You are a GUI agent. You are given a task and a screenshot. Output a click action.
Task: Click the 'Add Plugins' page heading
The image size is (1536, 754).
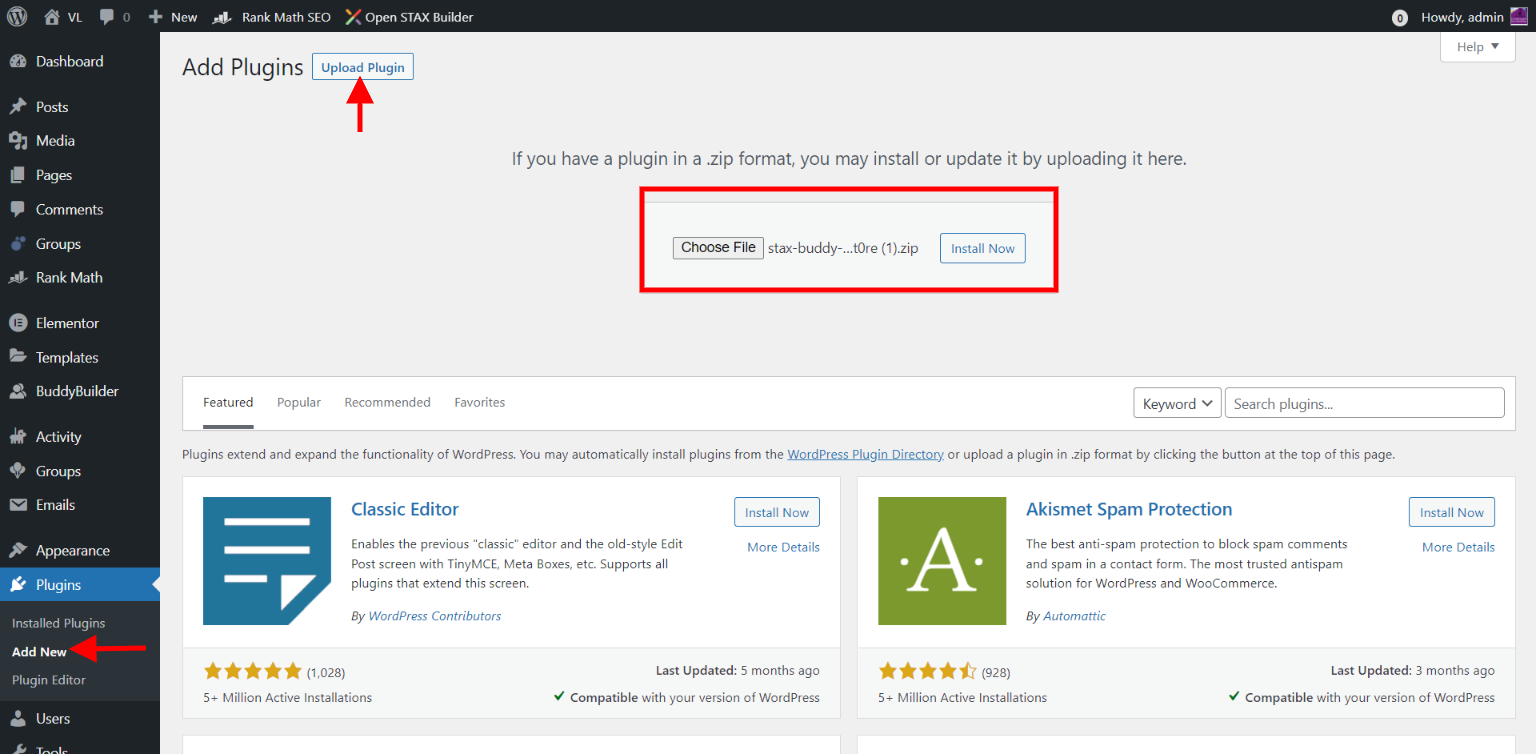tap(243, 67)
